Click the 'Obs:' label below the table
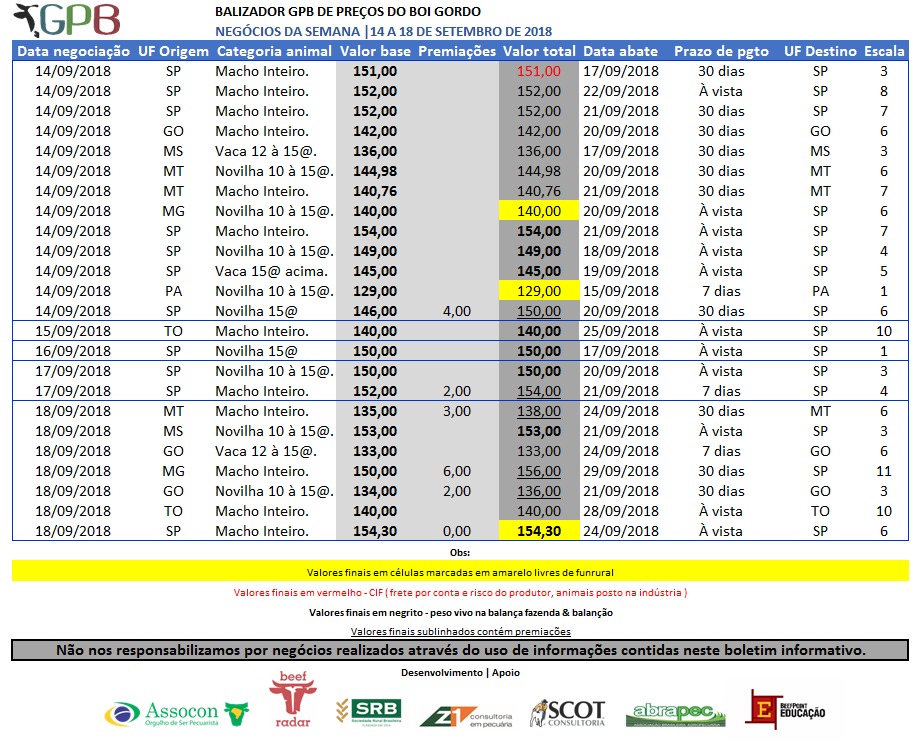The image size is (921, 741). (460, 553)
